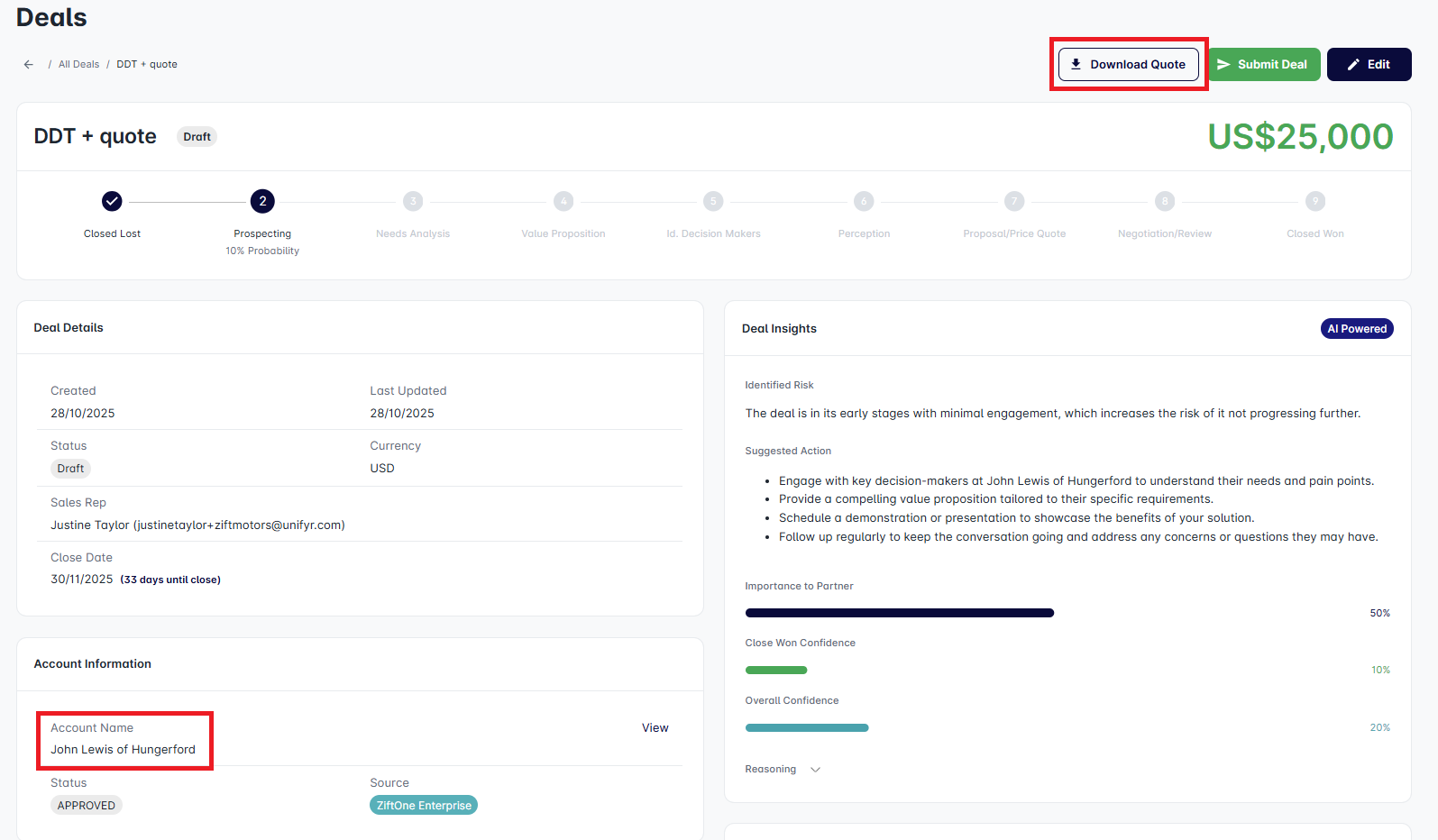
Task: Click the Importance to Partner progress bar
Action: pyautogui.click(x=899, y=613)
